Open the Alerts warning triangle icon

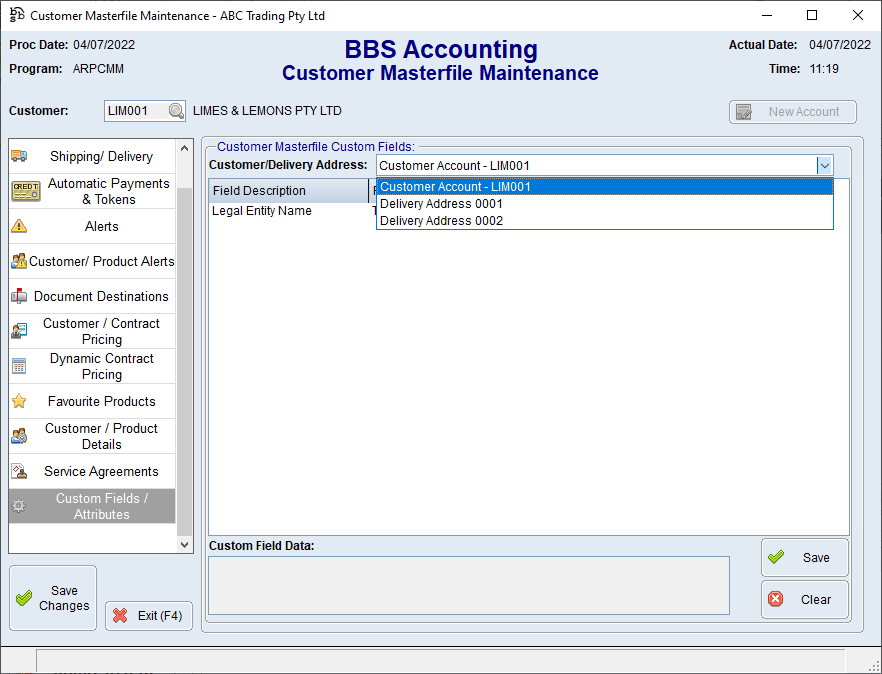point(19,226)
